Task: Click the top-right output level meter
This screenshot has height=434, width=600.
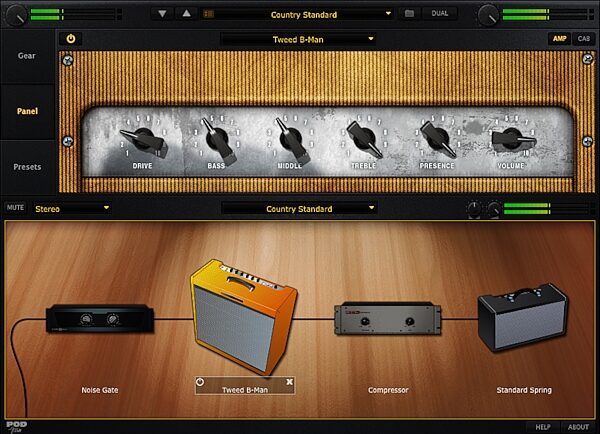Action: [549, 14]
